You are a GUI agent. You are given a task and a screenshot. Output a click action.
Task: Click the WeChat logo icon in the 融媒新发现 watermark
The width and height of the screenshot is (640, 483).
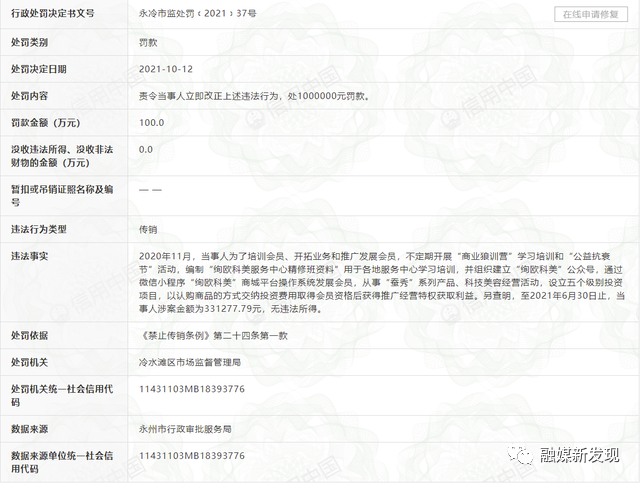(520, 455)
